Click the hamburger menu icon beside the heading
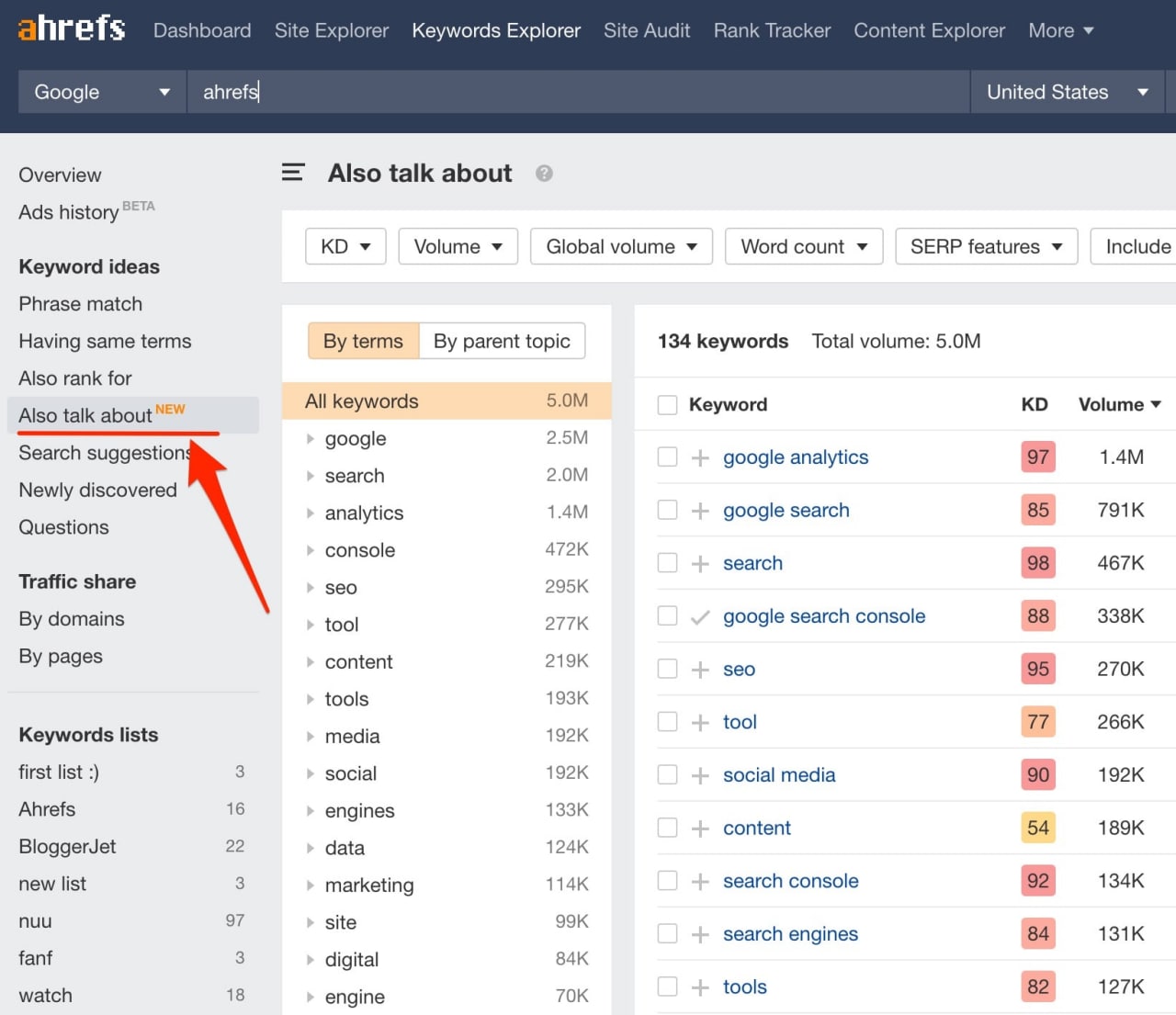The image size is (1176, 1015). coord(293,173)
